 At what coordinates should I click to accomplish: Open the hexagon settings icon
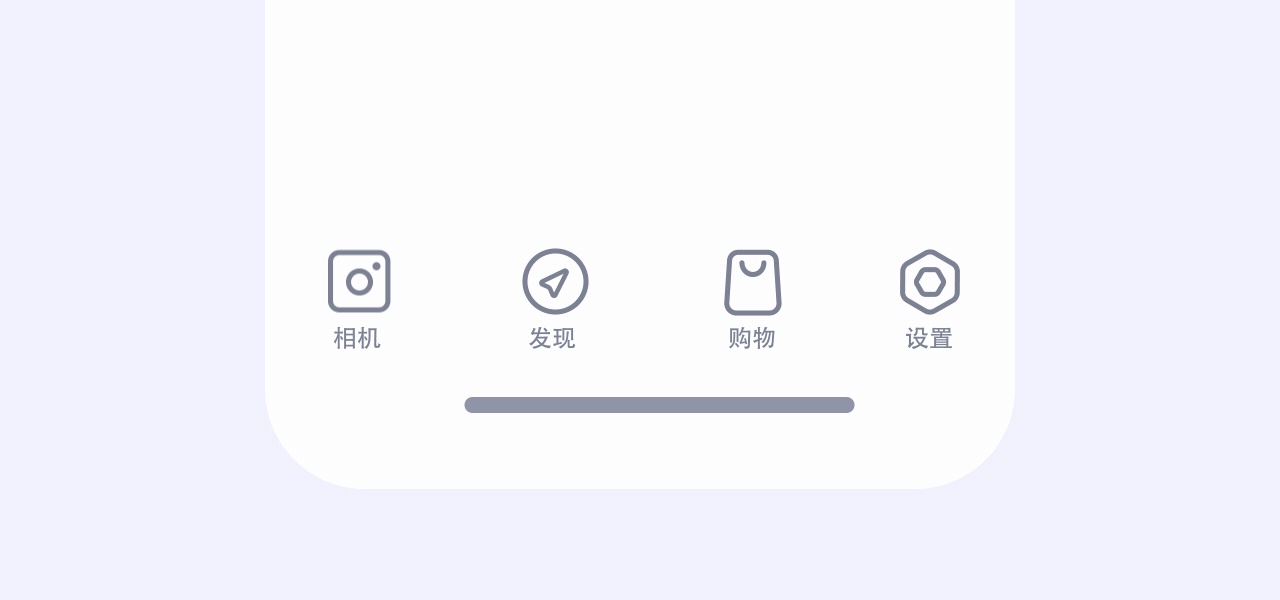[x=930, y=281]
